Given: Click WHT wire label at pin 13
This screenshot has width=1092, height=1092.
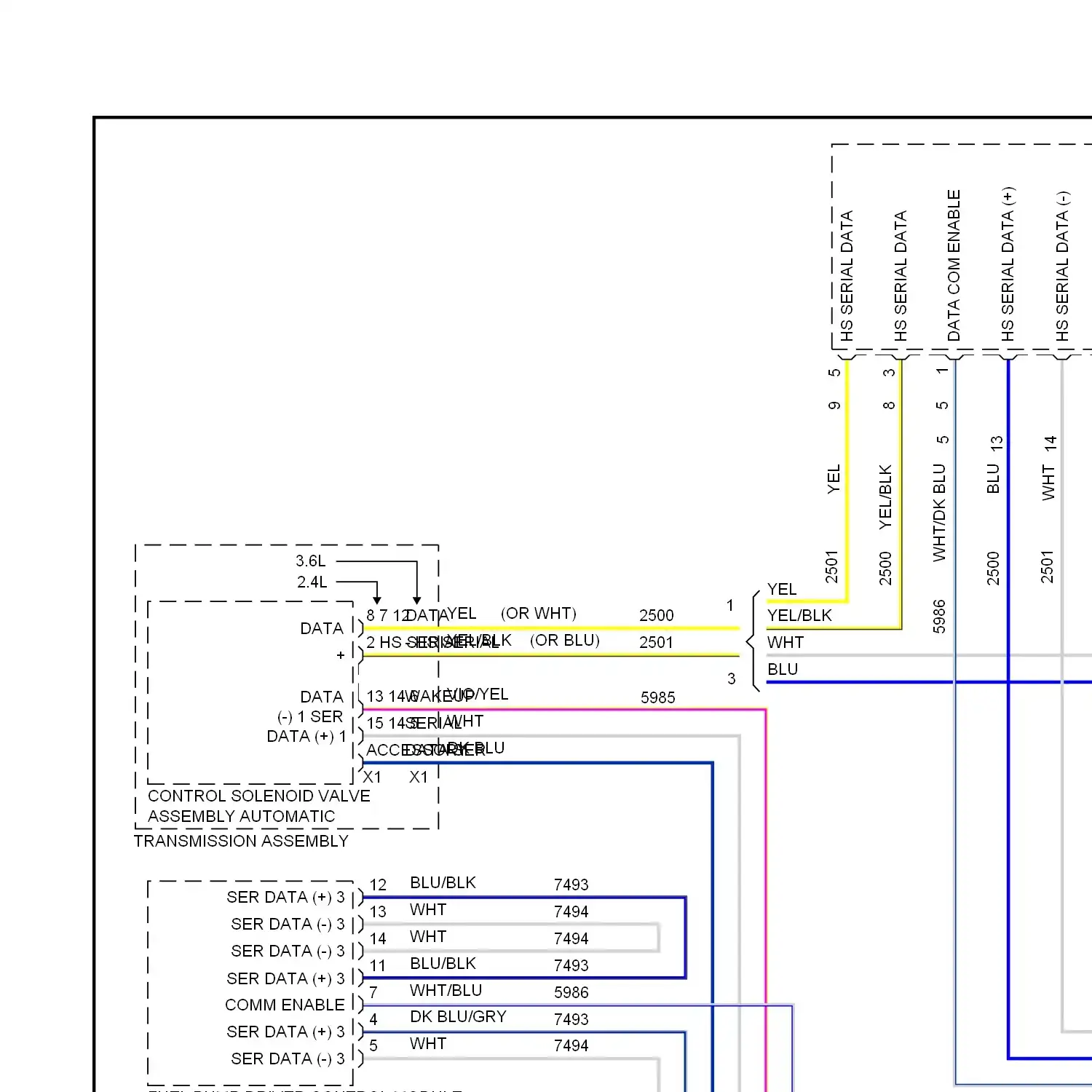Looking at the screenshot, I should coord(428,910).
